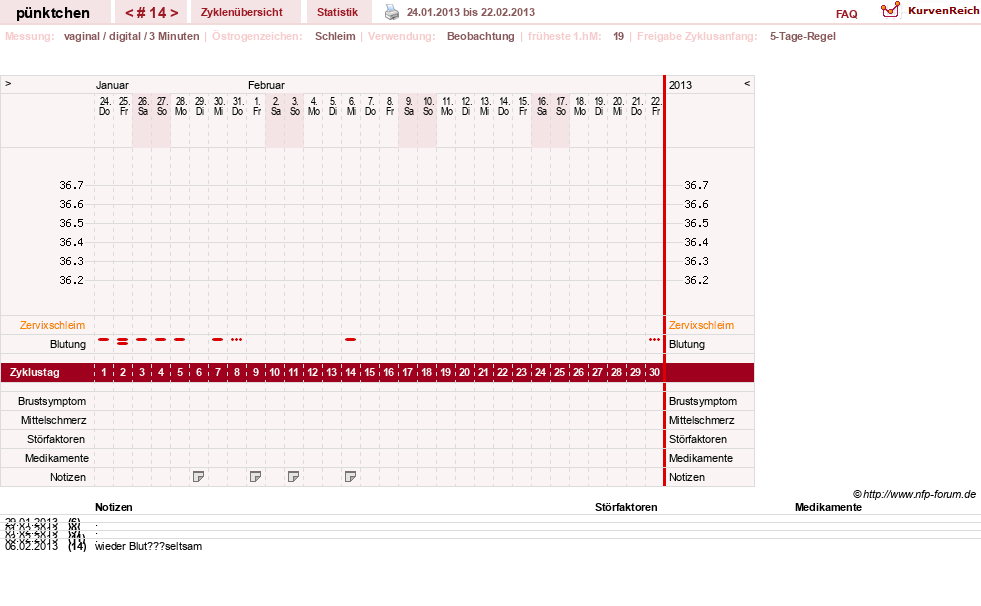Click the left Notizen row label
The image size is (981, 606).
(x=68, y=477)
